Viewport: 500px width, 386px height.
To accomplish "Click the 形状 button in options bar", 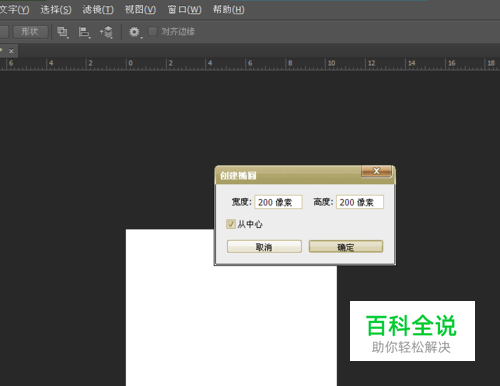I will point(30,32).
